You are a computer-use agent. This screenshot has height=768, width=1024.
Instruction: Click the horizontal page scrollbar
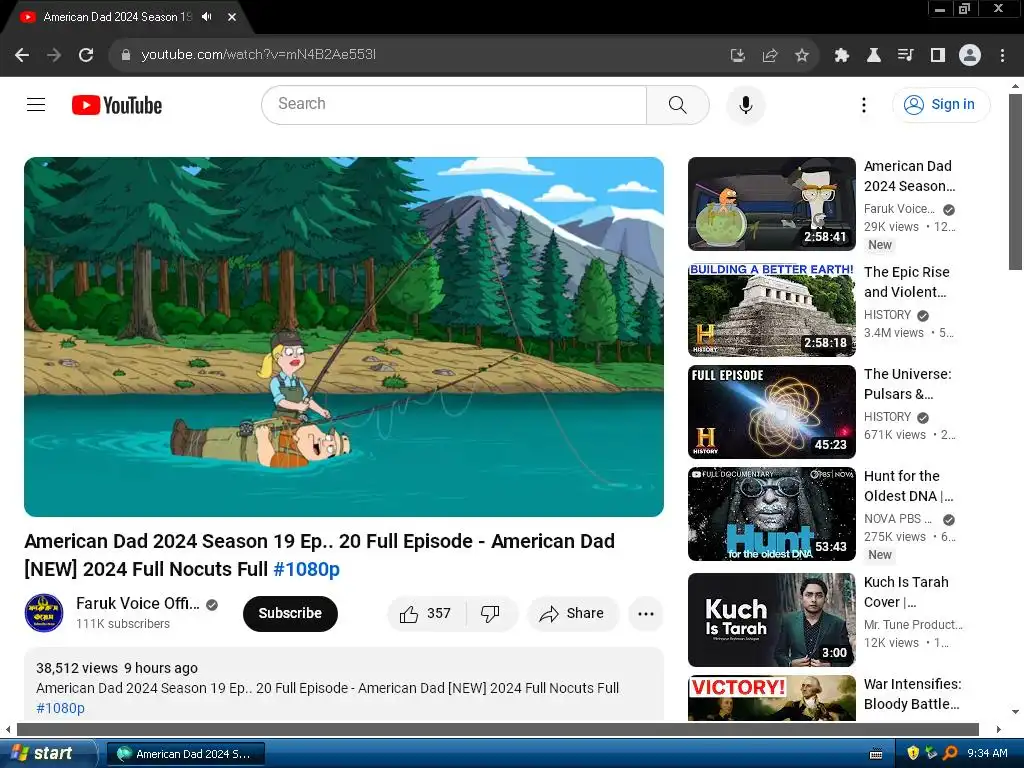[498, 729]
